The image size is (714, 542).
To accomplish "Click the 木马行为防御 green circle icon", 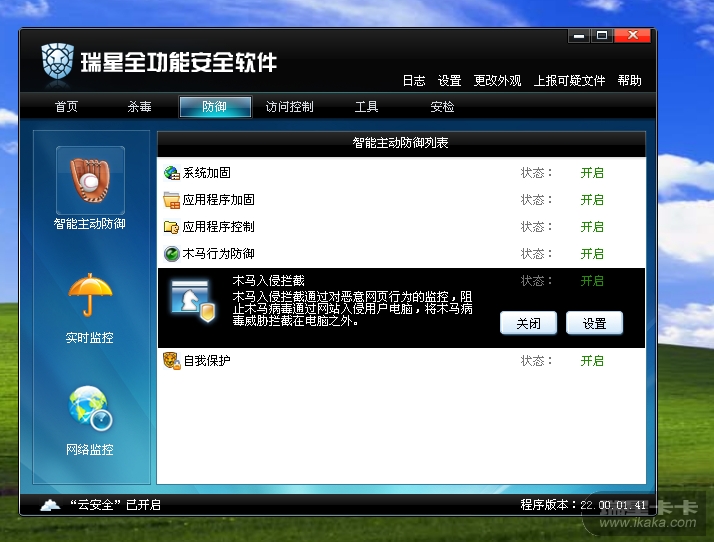I will pos(172,254).
